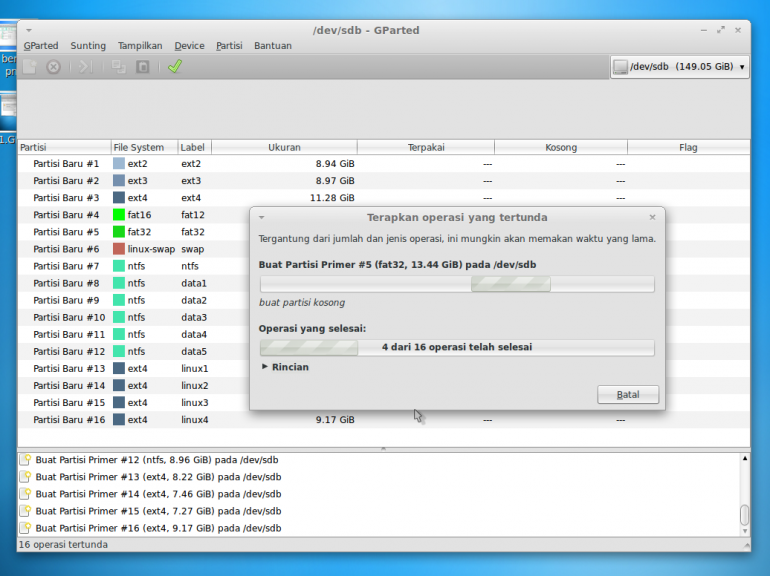770x576 pixels.
Task: Click the fat32 swatch of Partisi Baru #5
Action: (x=119, y=232)
